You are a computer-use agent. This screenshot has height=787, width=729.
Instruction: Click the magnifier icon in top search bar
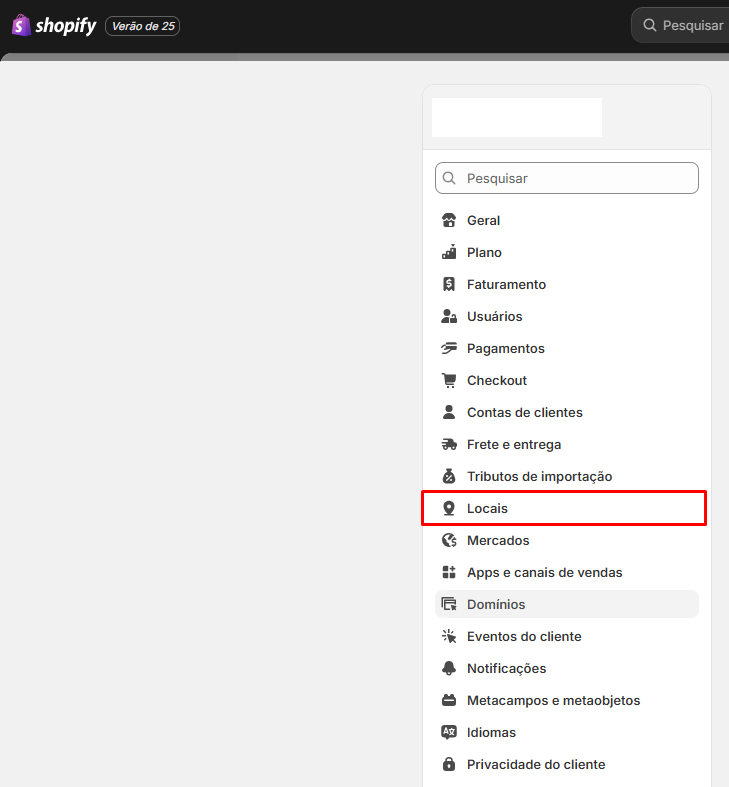[650, 25]
